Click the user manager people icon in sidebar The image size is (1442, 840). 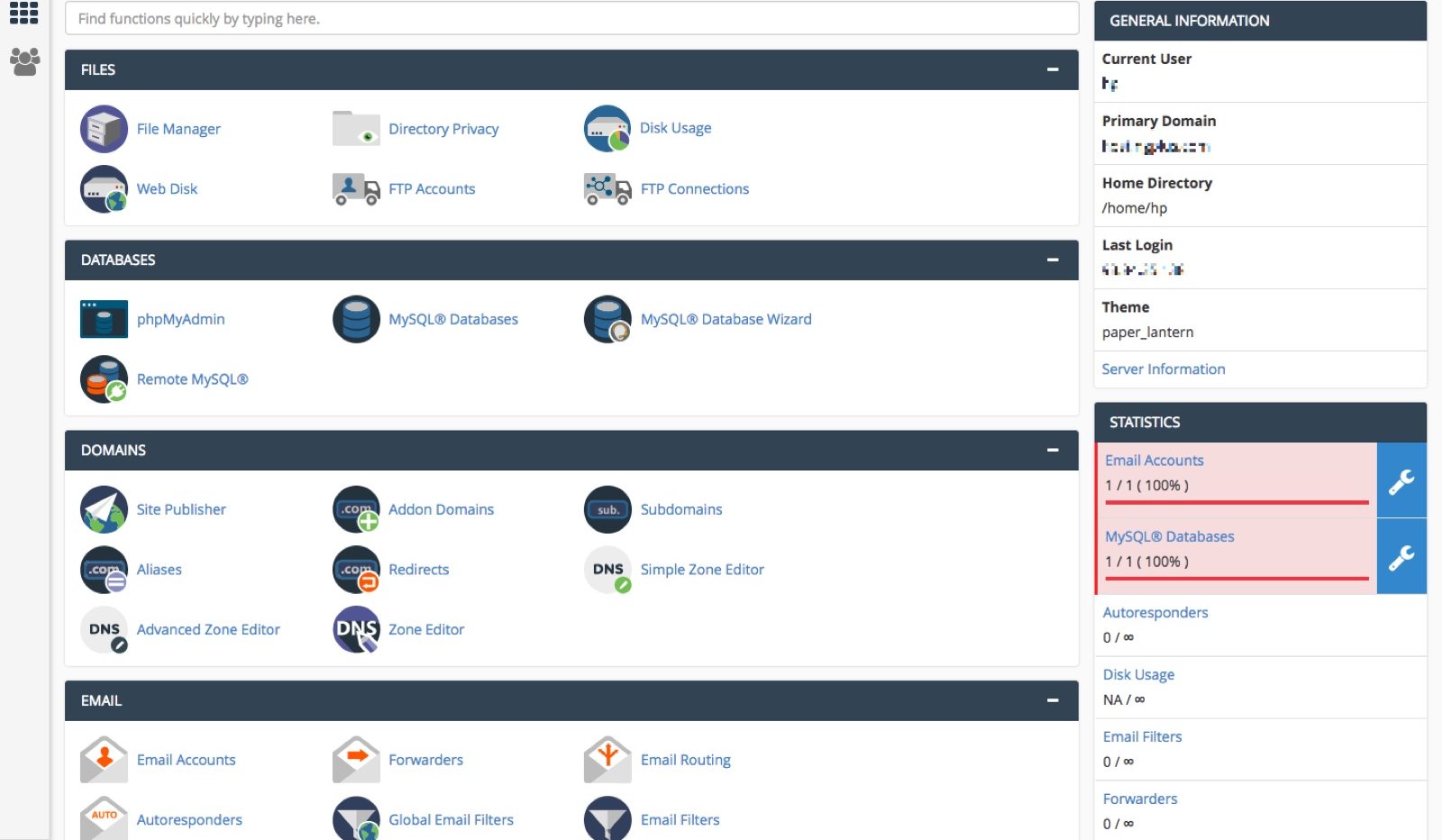click(24, 61)
